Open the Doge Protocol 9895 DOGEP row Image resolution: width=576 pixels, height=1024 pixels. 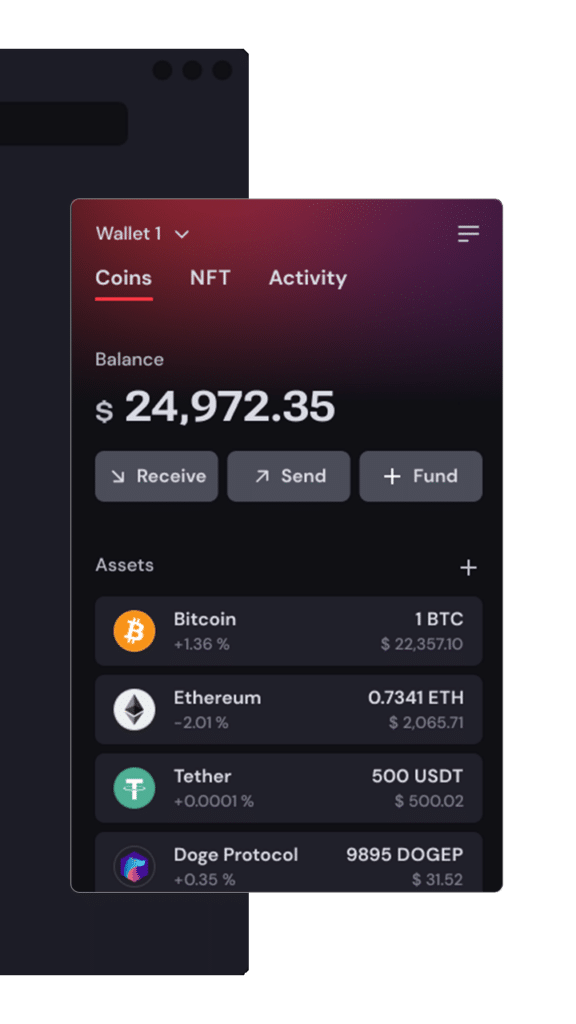pyautogui.click(x=289, y=861)
